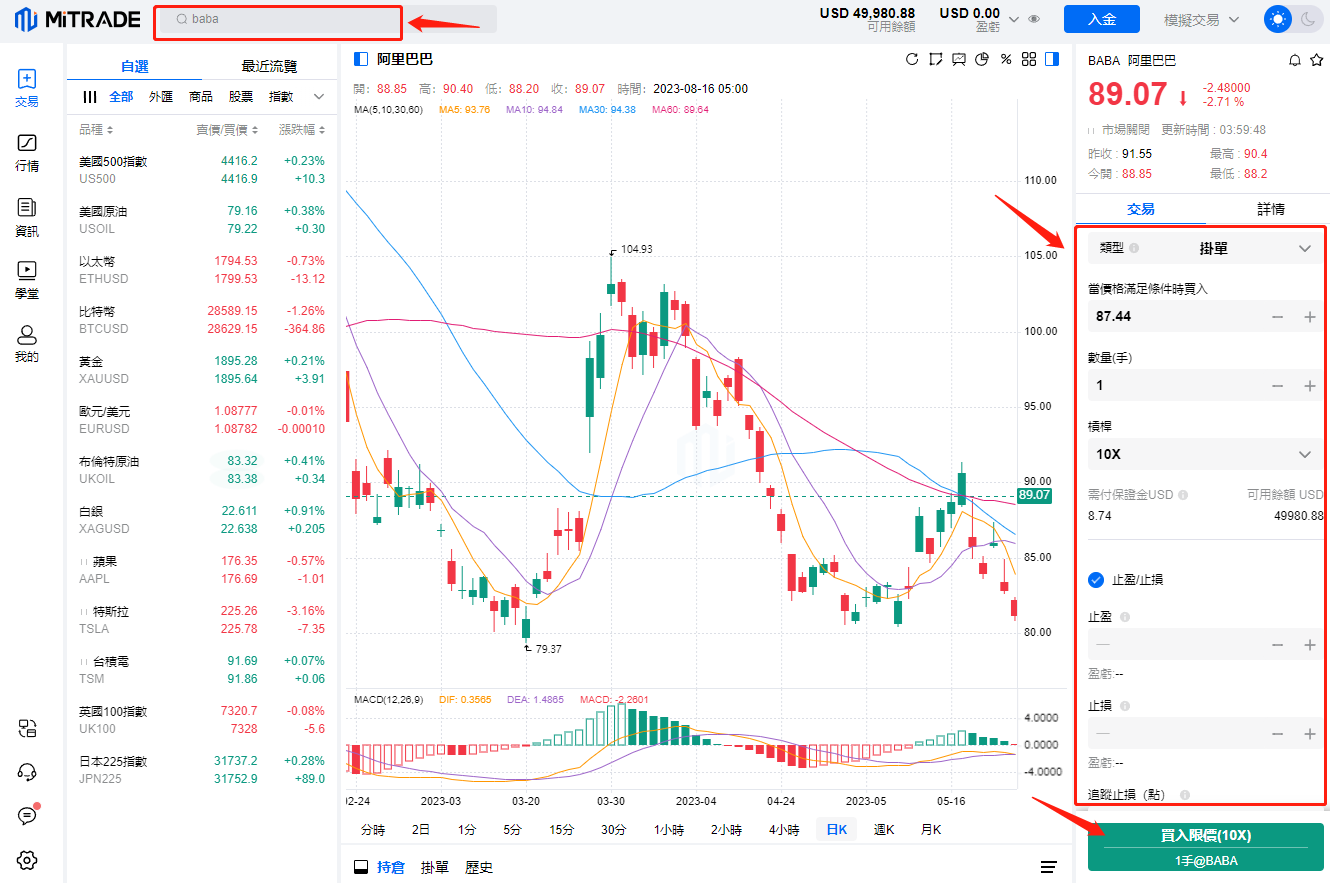This screenshot has height=883, width=1330.
Task: Switch to dark mode moon toggle
Action: [1307, 19]
